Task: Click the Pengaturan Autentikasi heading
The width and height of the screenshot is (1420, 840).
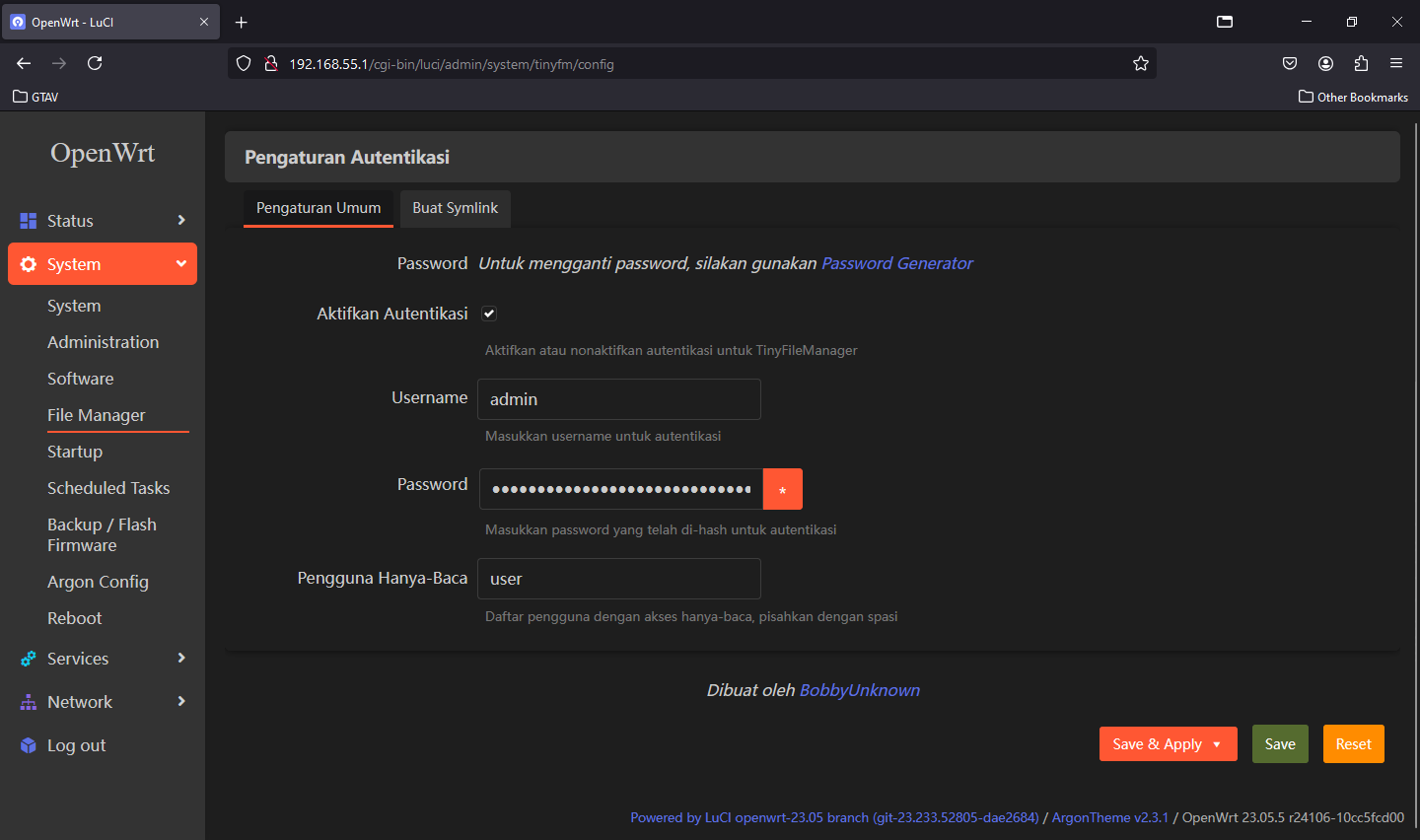Action: (x=347, y=157)
